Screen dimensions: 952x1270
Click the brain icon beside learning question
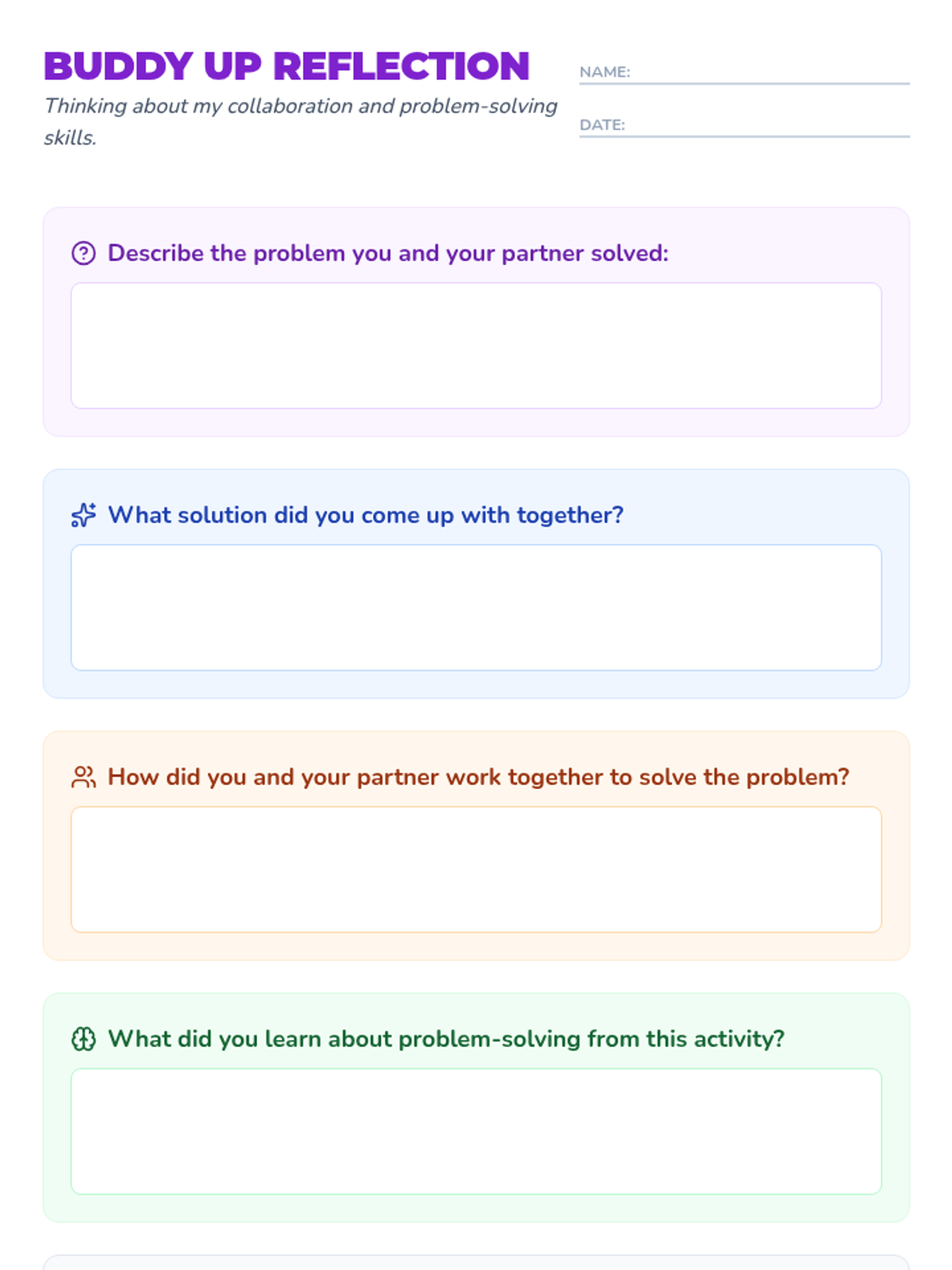point(83,1039)
